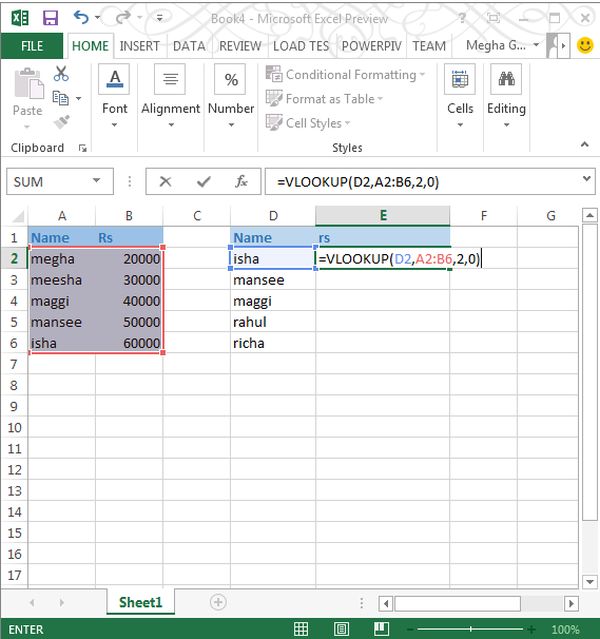The image size is (600, 639).
Task: Select the Sheet1 worksheet tab
Action: (141, 602)
